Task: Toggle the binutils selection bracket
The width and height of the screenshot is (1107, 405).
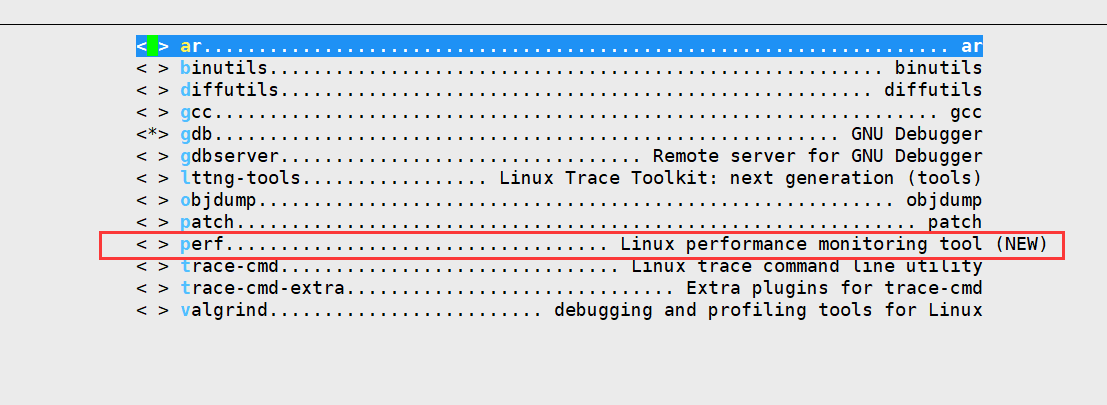Action: (x=152, y=68)
